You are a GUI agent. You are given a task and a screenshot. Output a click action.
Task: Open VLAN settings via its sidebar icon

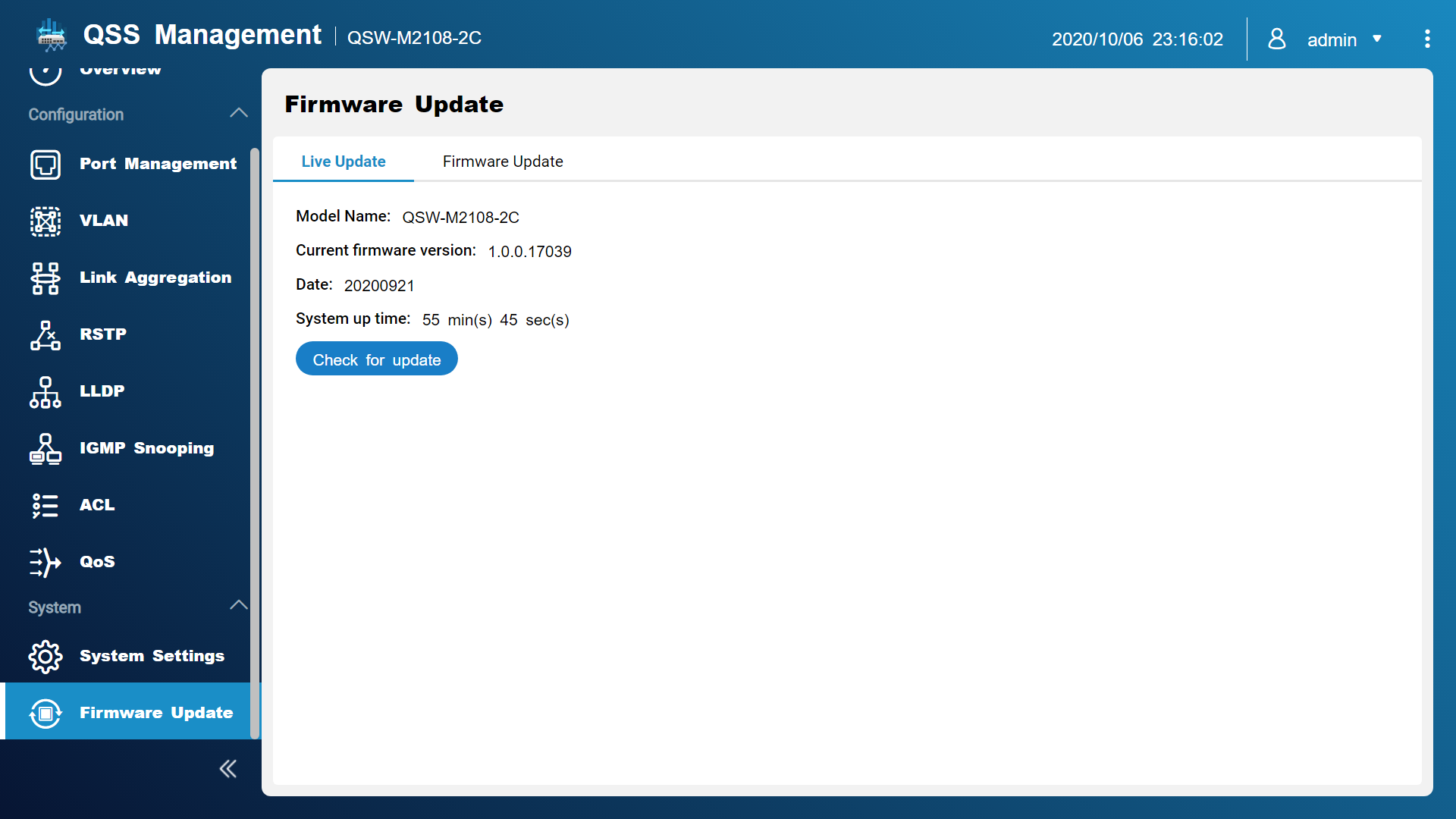[45, 221]
